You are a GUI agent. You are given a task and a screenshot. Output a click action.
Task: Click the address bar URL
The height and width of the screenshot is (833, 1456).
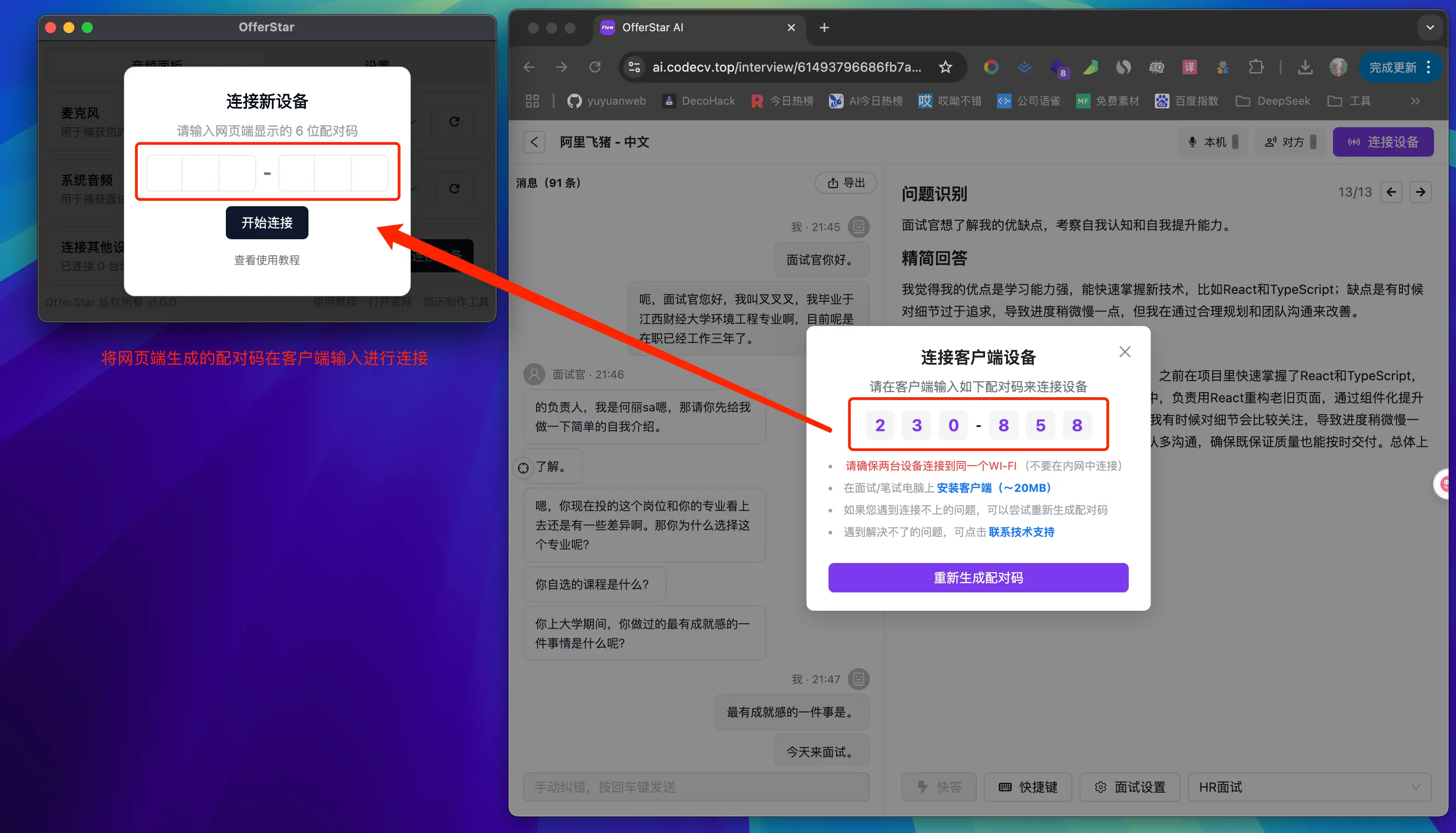point(787,68)
